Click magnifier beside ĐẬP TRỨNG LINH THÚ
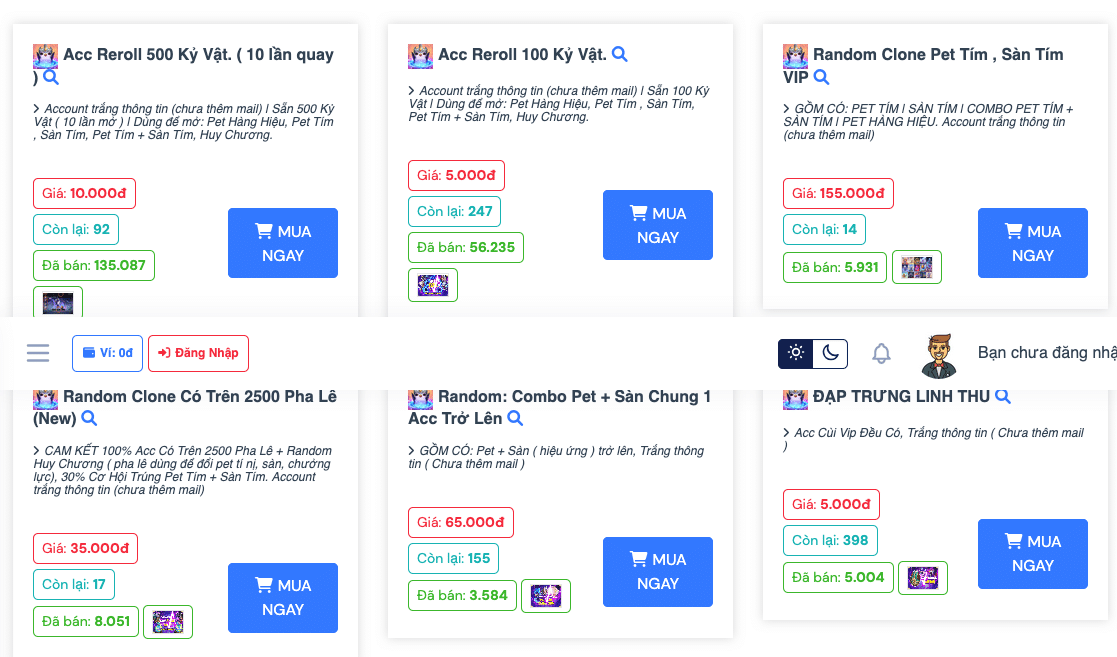The image size is (1117, 657). click(x=1003, y=396)
